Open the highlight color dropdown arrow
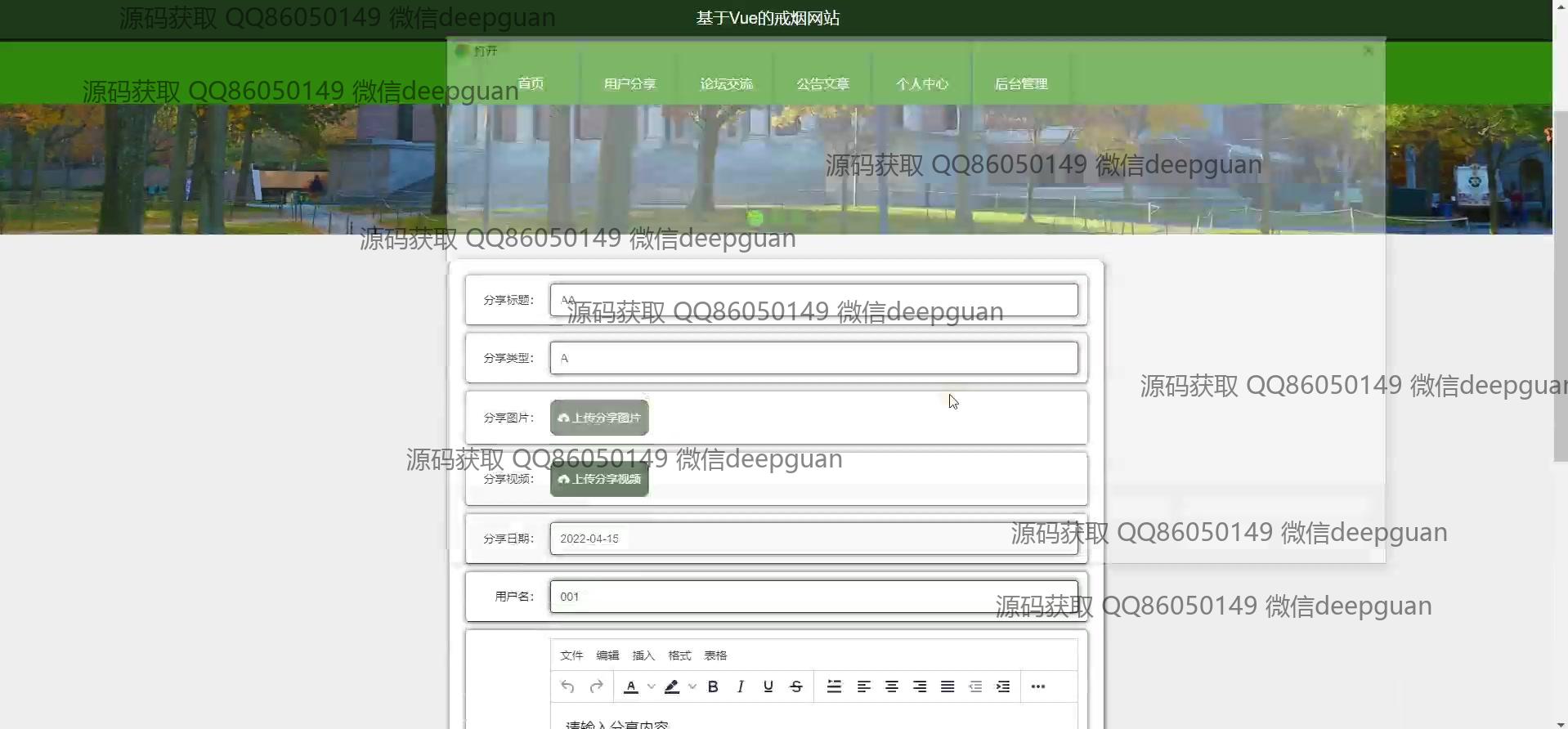The image size is (1568, 729). [692, 687]
